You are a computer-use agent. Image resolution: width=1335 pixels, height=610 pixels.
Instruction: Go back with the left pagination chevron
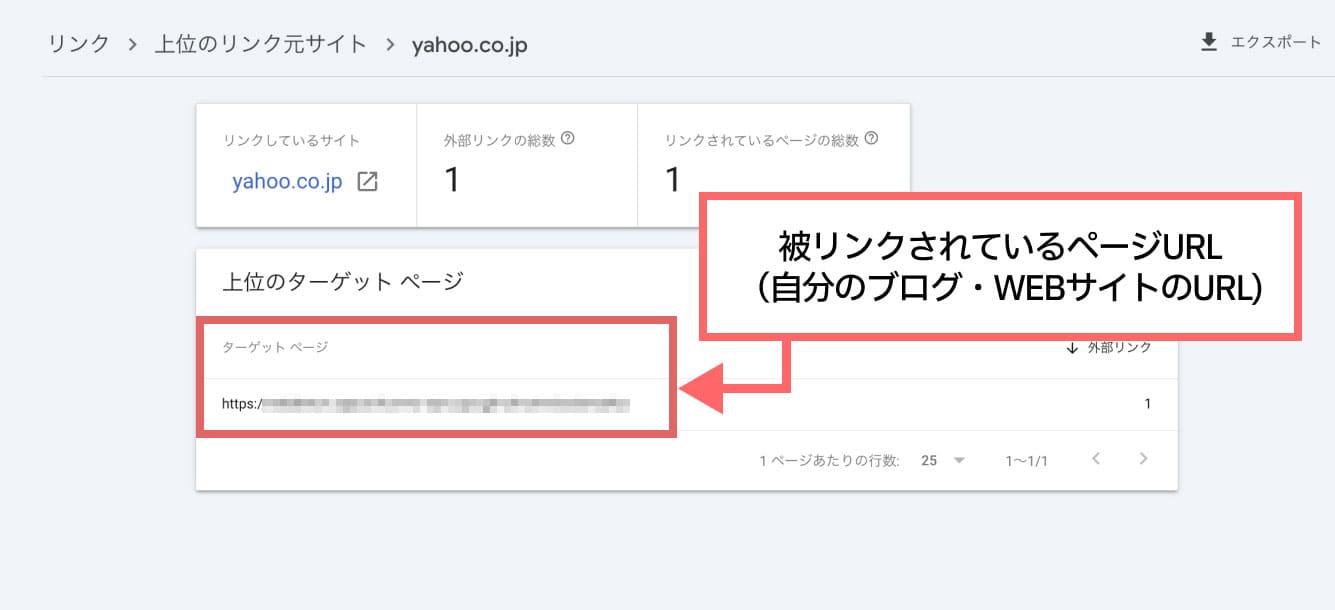(1096, 459)
